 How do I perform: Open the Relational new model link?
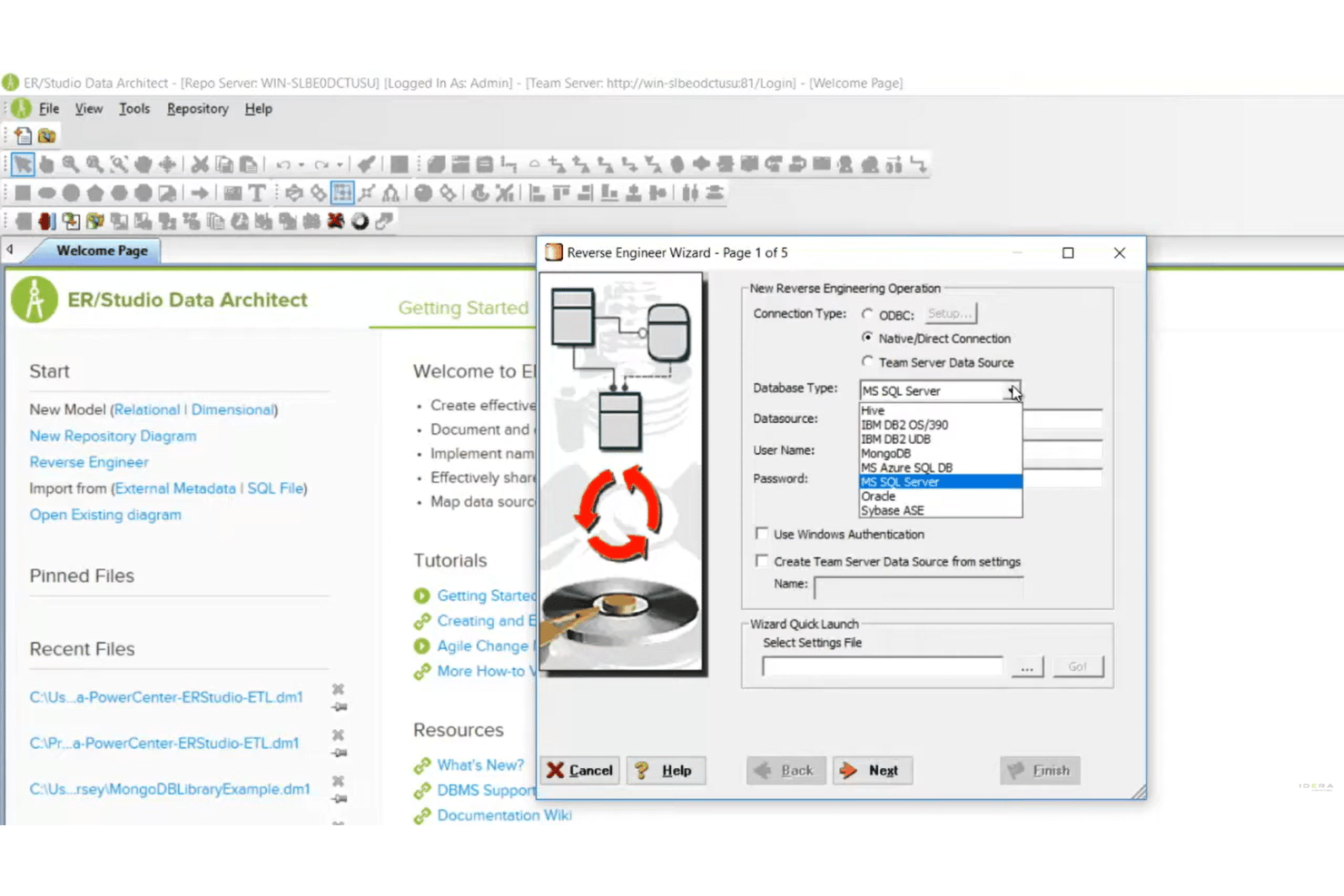click(x=147, y=409)
